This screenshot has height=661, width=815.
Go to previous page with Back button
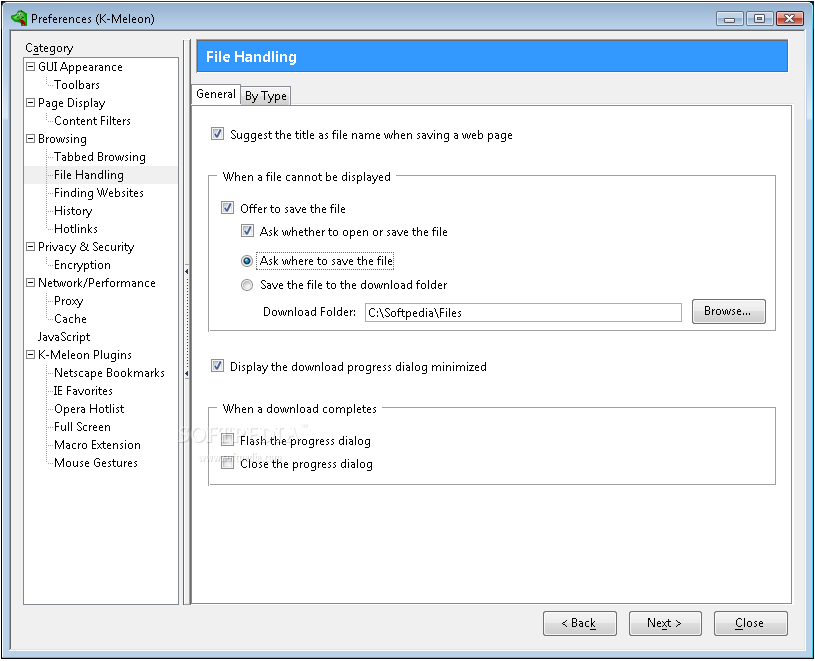580,623
